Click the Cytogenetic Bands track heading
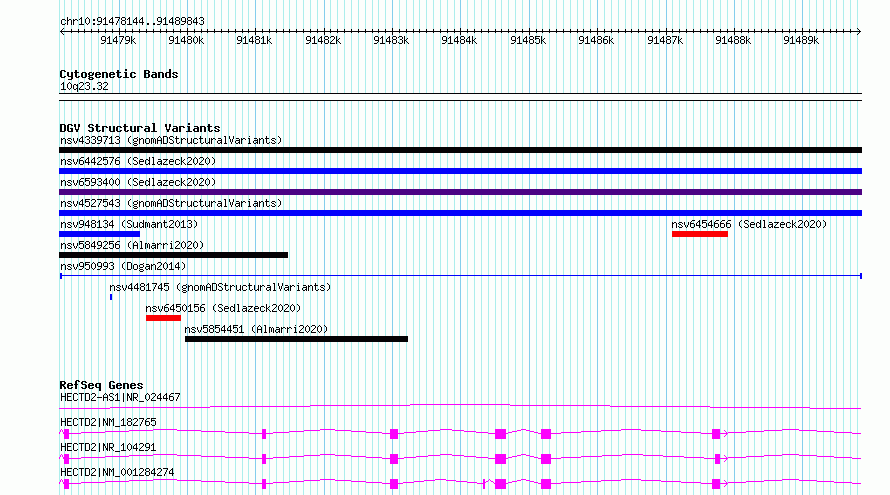Screen dimensions: 890x495 coord(118,74)
